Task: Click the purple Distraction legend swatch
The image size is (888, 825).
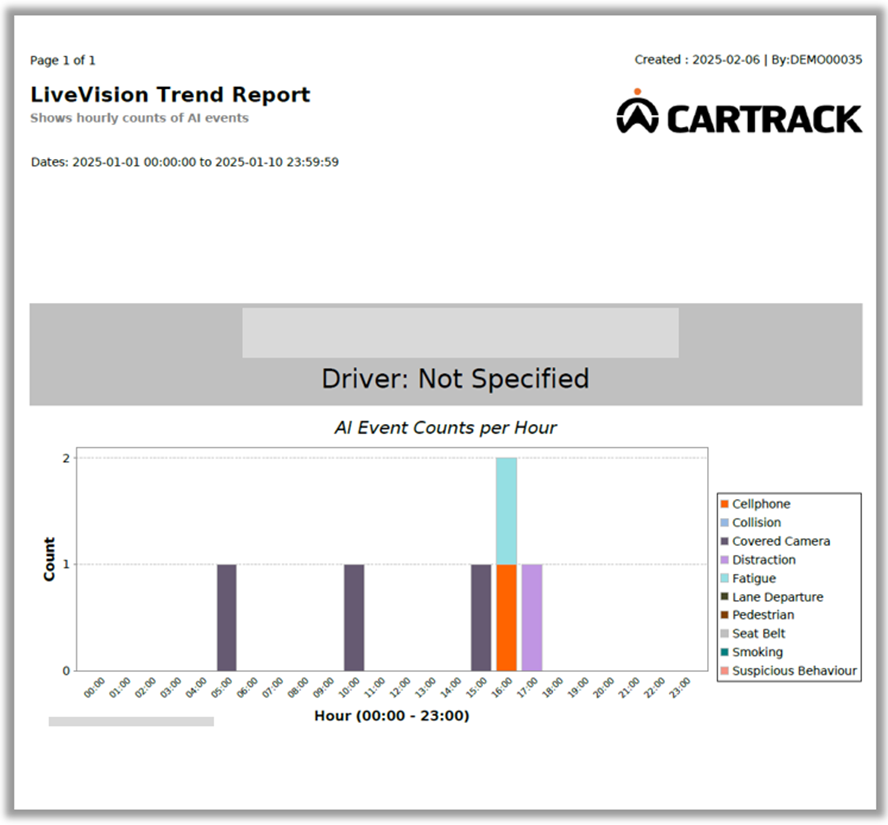Action: [x=724, y=560]
